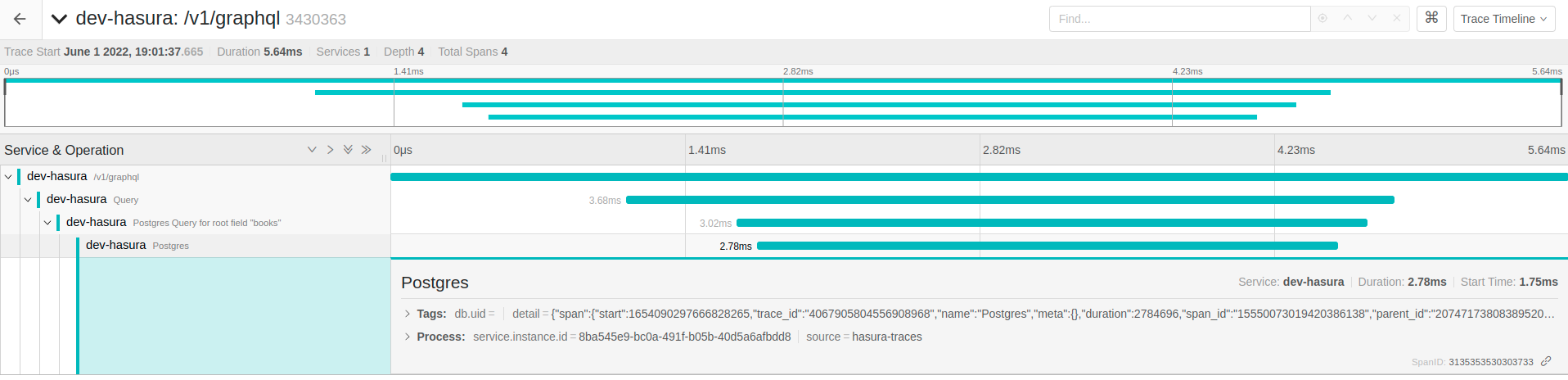1568x380 pixels.
Task: Go back using the left arrow
Action: pyautogui.click(x=20, y=19)
